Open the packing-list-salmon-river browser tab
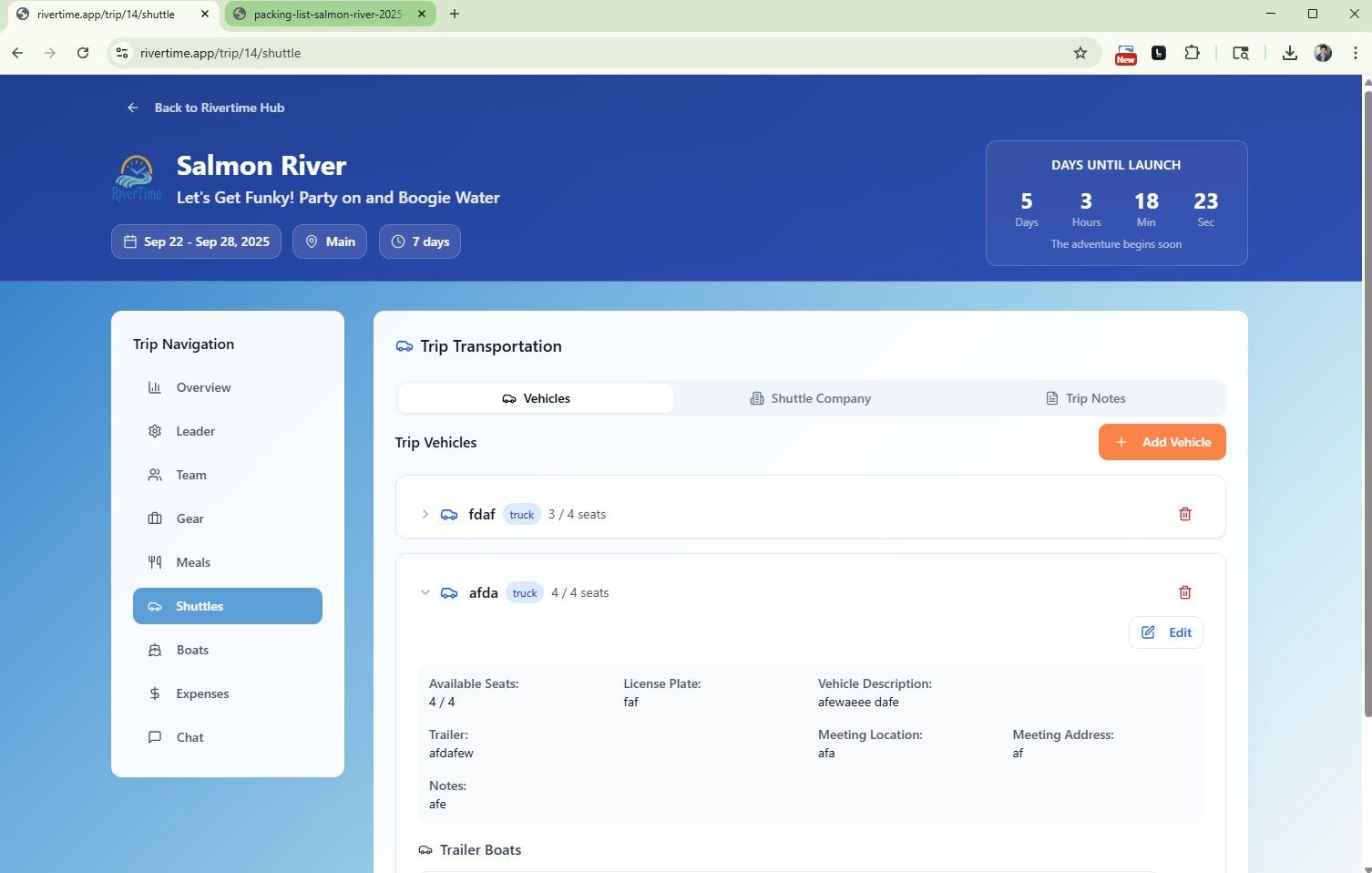Image resolution: width=1372 pixels, height=873 pixels. (328, 14)
